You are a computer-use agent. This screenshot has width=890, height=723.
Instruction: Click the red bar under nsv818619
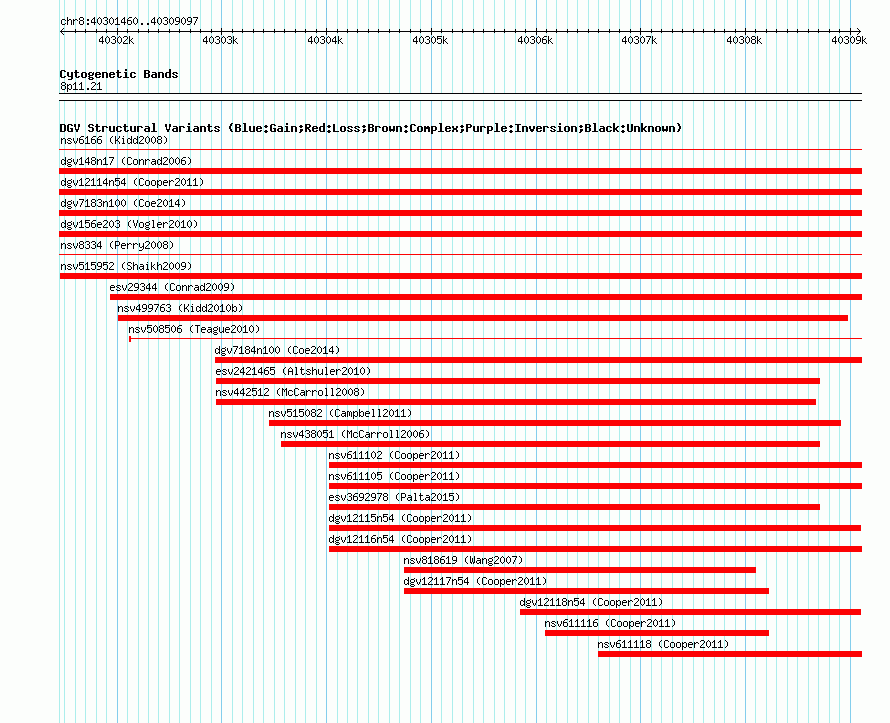tap(580, 570)
